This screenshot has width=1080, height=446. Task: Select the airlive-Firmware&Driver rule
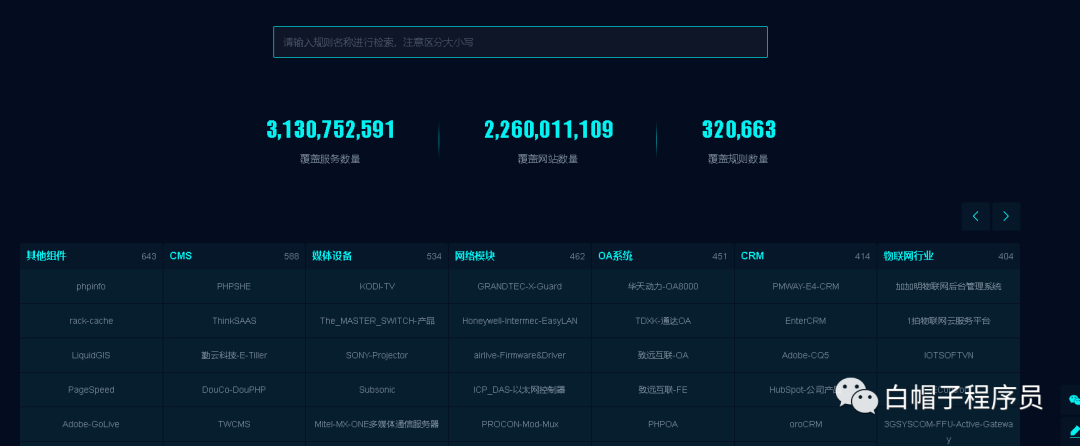pyautogui.click(x=520, y=355)
